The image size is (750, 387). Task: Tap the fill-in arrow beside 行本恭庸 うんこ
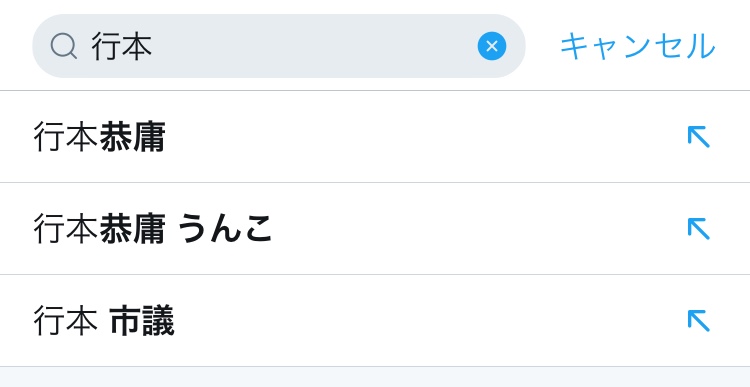[698, 228]
